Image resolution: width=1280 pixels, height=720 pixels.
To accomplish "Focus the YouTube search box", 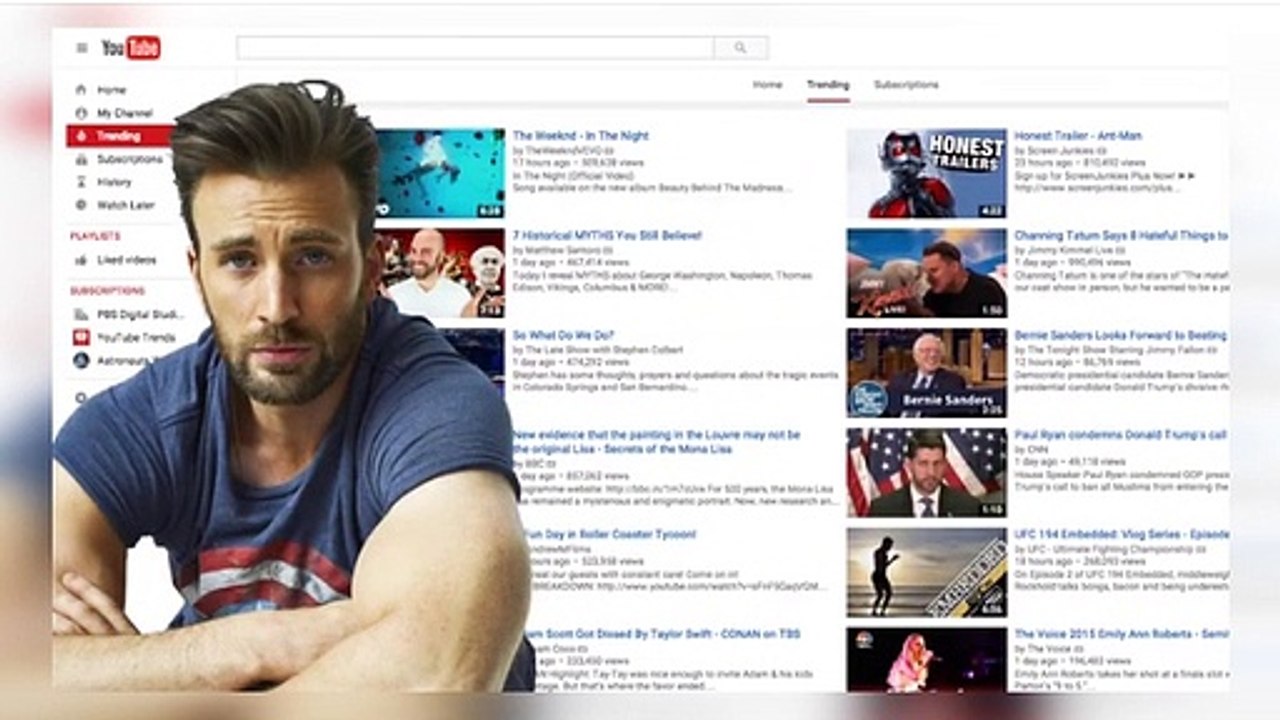I will pyautogui.click(x=475, y=48).
